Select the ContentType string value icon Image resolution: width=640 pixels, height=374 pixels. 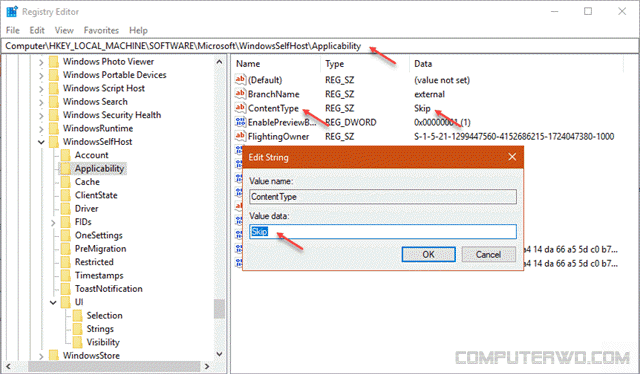pos(240,108)
